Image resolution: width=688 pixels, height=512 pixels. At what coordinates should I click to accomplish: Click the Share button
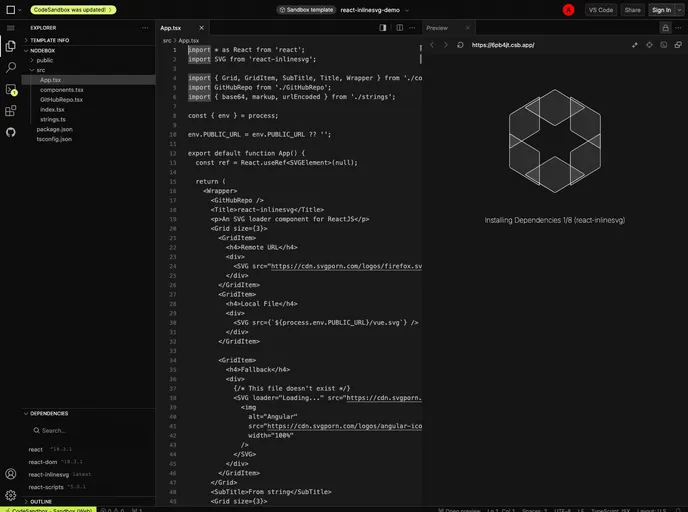pos(632,10)
